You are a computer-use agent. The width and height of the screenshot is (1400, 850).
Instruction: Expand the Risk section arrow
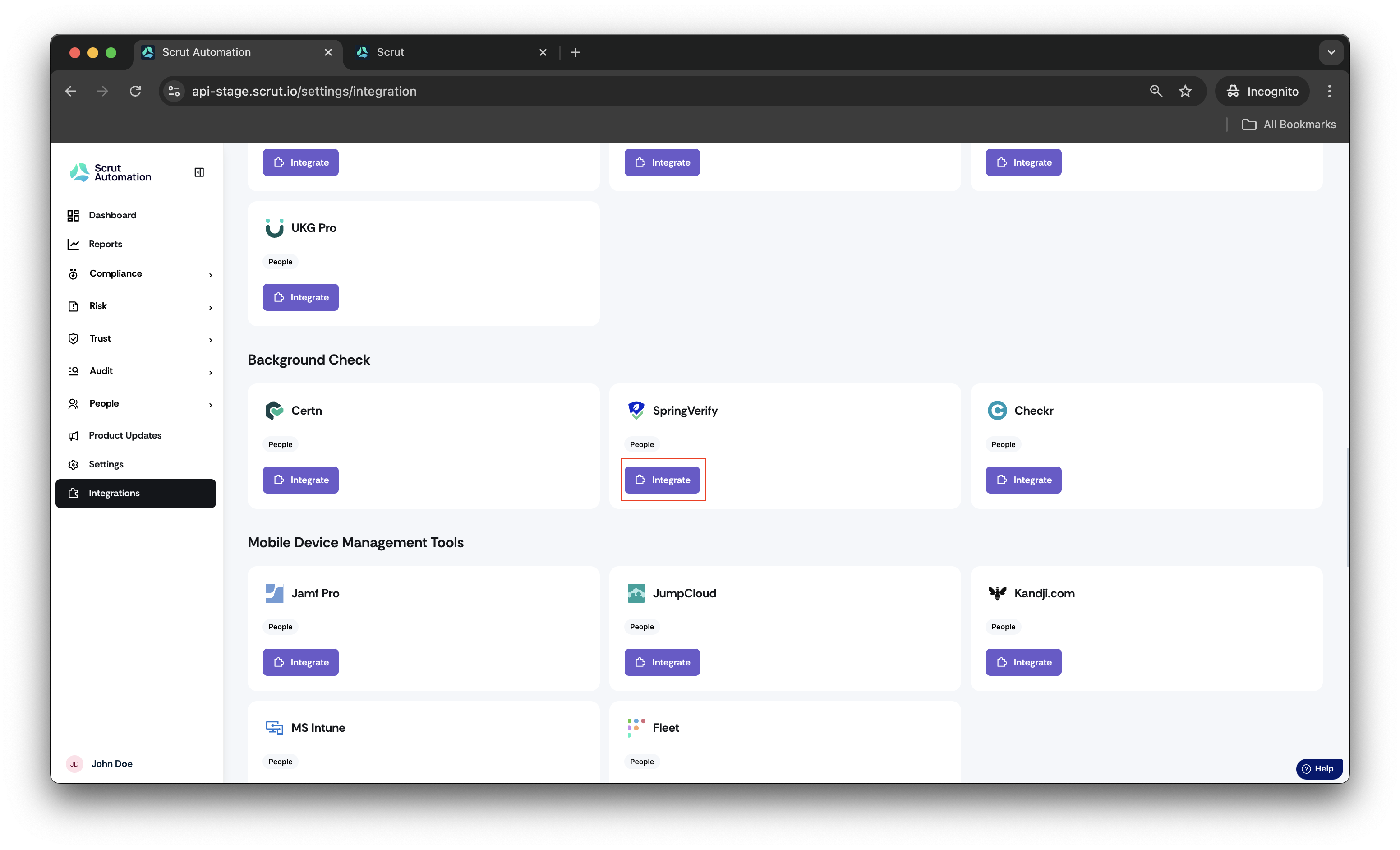pyautogui.click(x=210, y=307)
